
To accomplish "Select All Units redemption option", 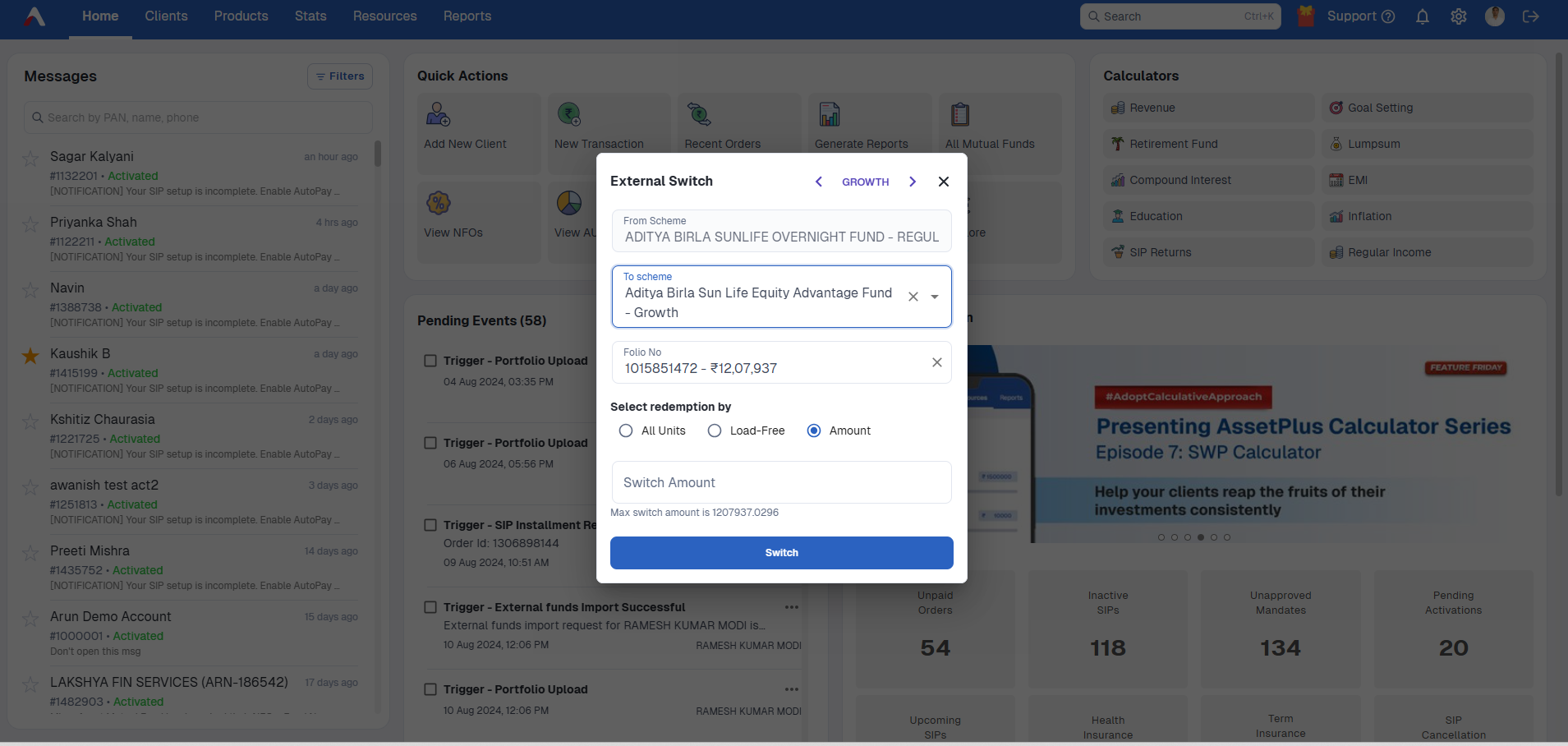I will tap(626, 431).
